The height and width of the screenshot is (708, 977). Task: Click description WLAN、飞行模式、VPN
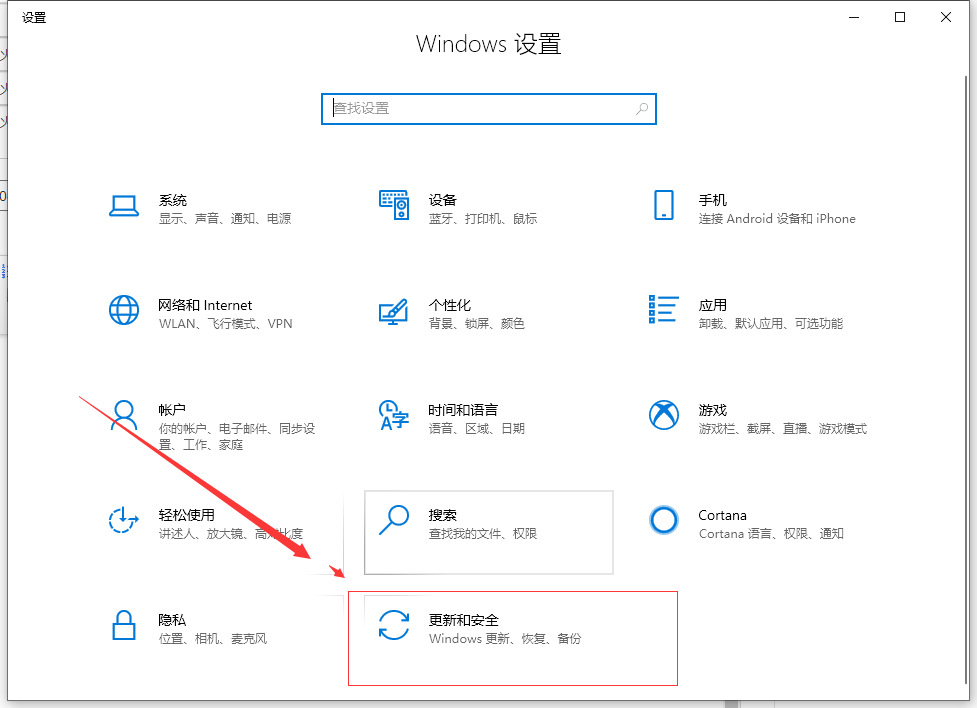(x=226, y=323)
